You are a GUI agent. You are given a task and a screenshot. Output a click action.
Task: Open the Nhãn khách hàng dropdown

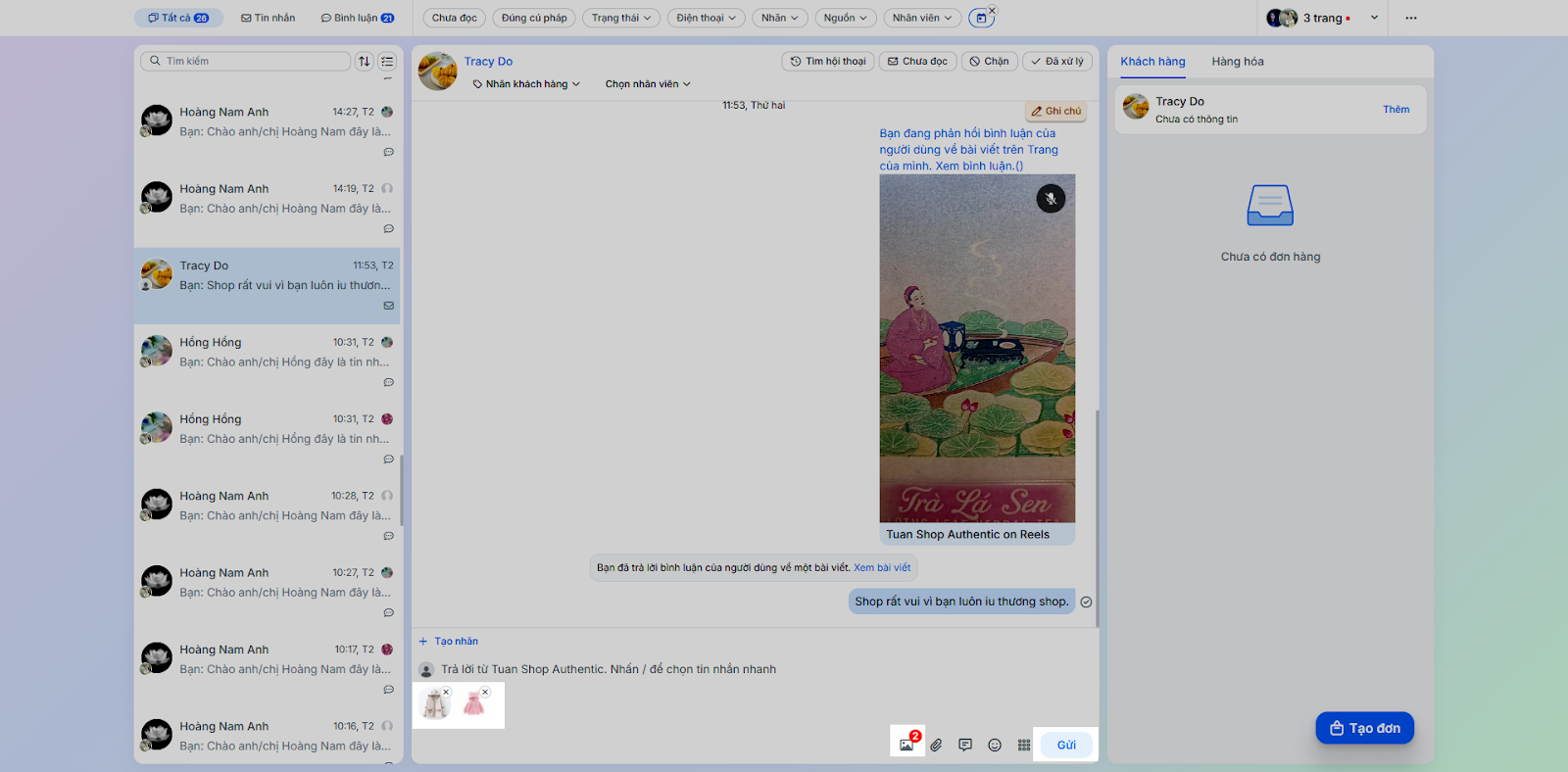pos(526,84)
